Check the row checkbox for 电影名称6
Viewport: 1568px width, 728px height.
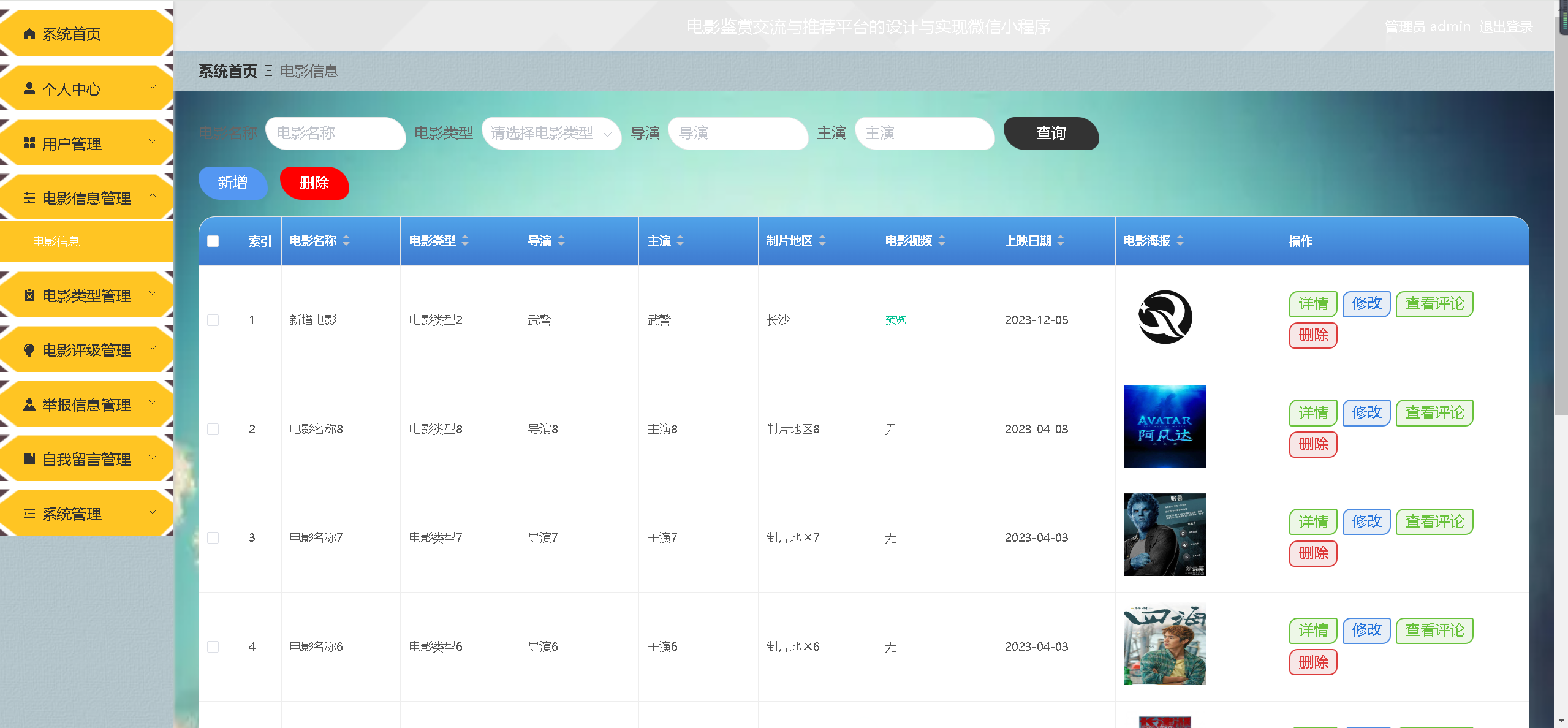point(213,646)
